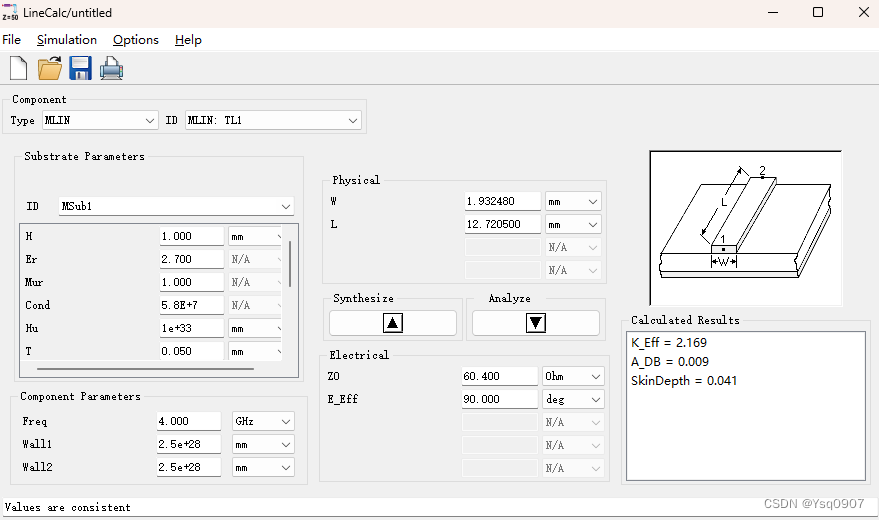Screen dimensions: 879x520
Task: Click the LineCalc application title icon
Action: [10, 12]
